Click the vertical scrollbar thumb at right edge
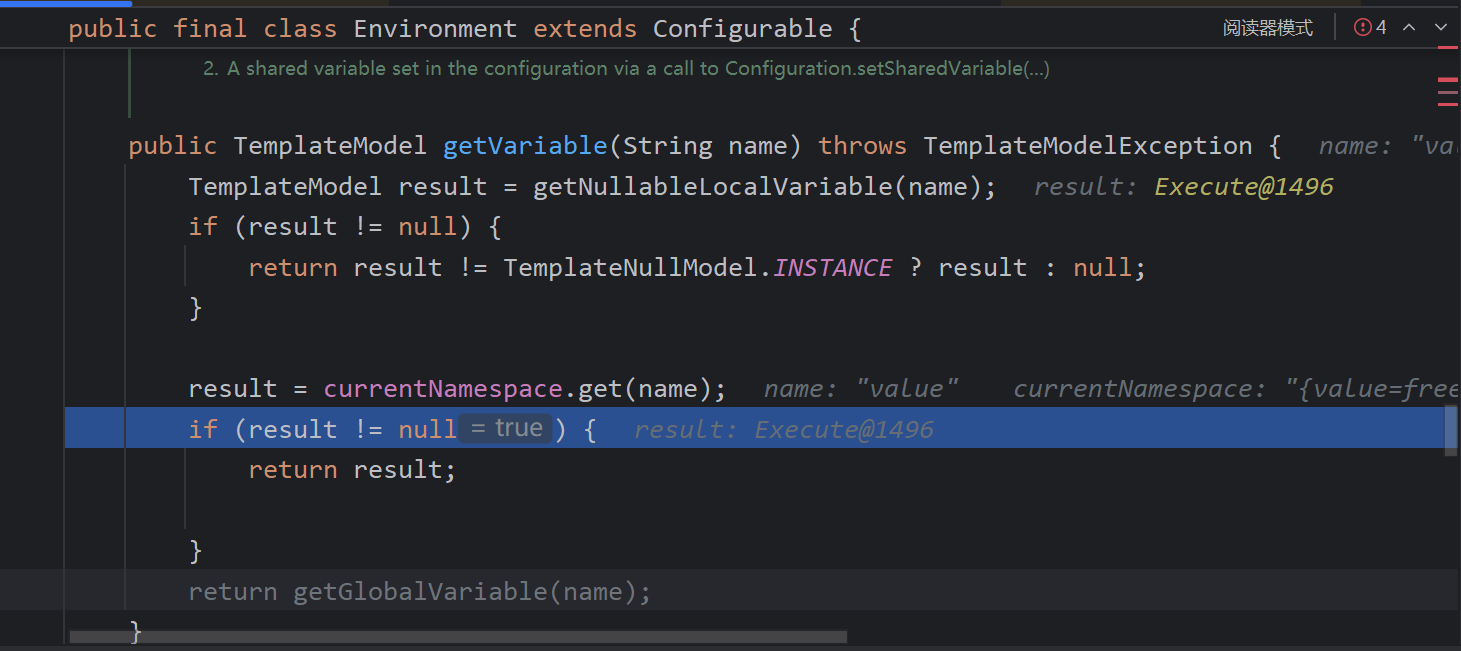This screenshot has height=651, width=1461. click(1451, 431)
